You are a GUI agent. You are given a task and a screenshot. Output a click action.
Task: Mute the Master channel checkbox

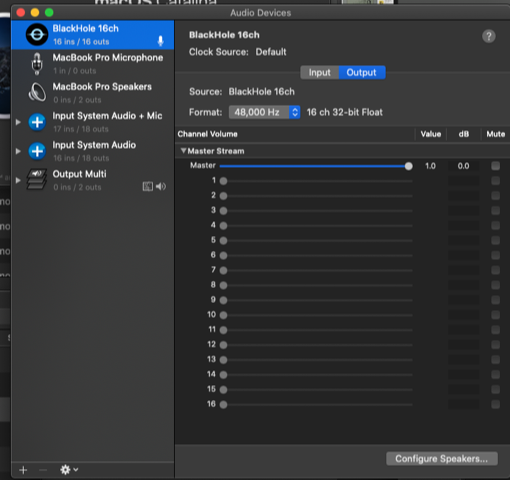[x=496, y=166]
